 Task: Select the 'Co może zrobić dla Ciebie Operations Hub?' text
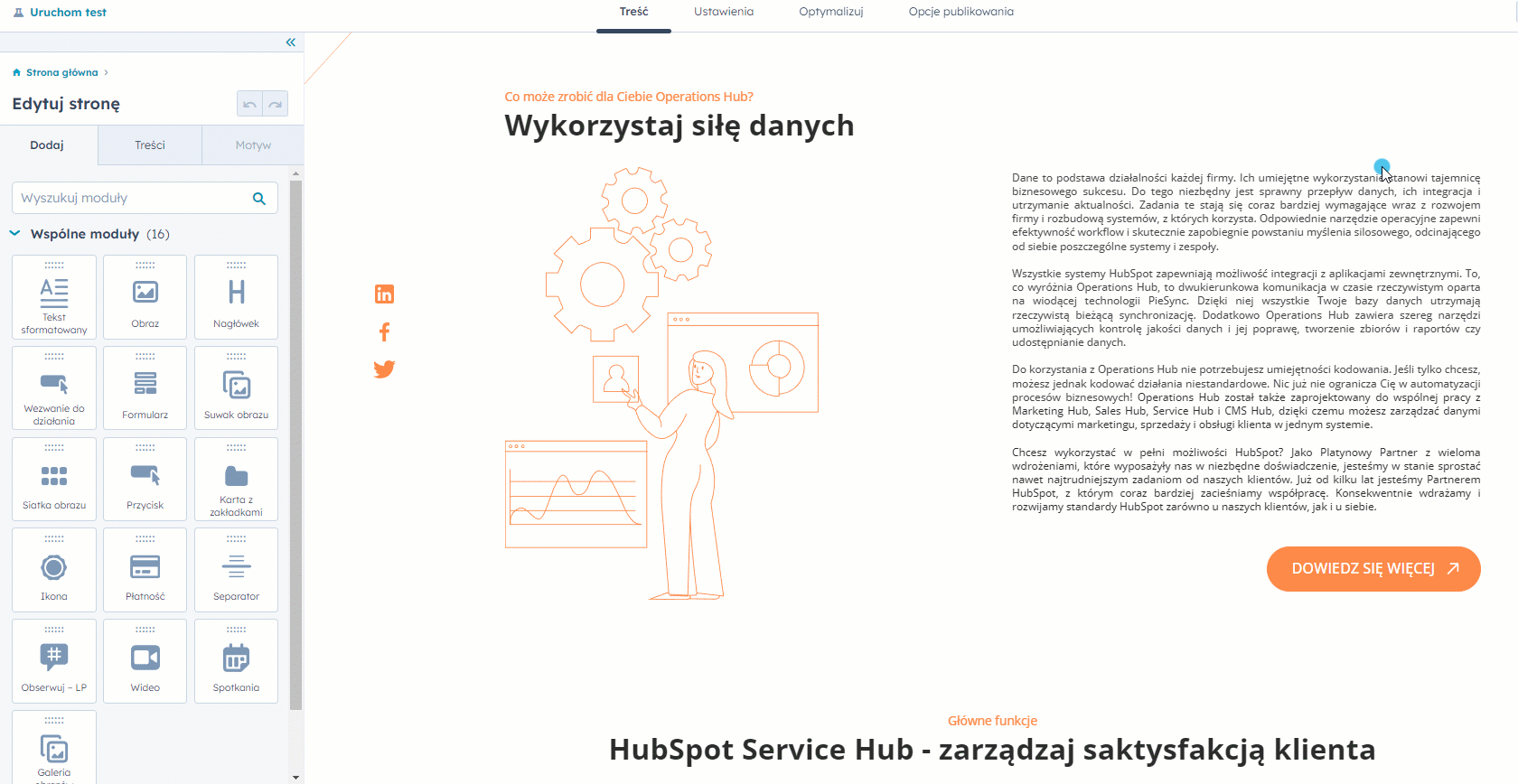pos(629,97)
